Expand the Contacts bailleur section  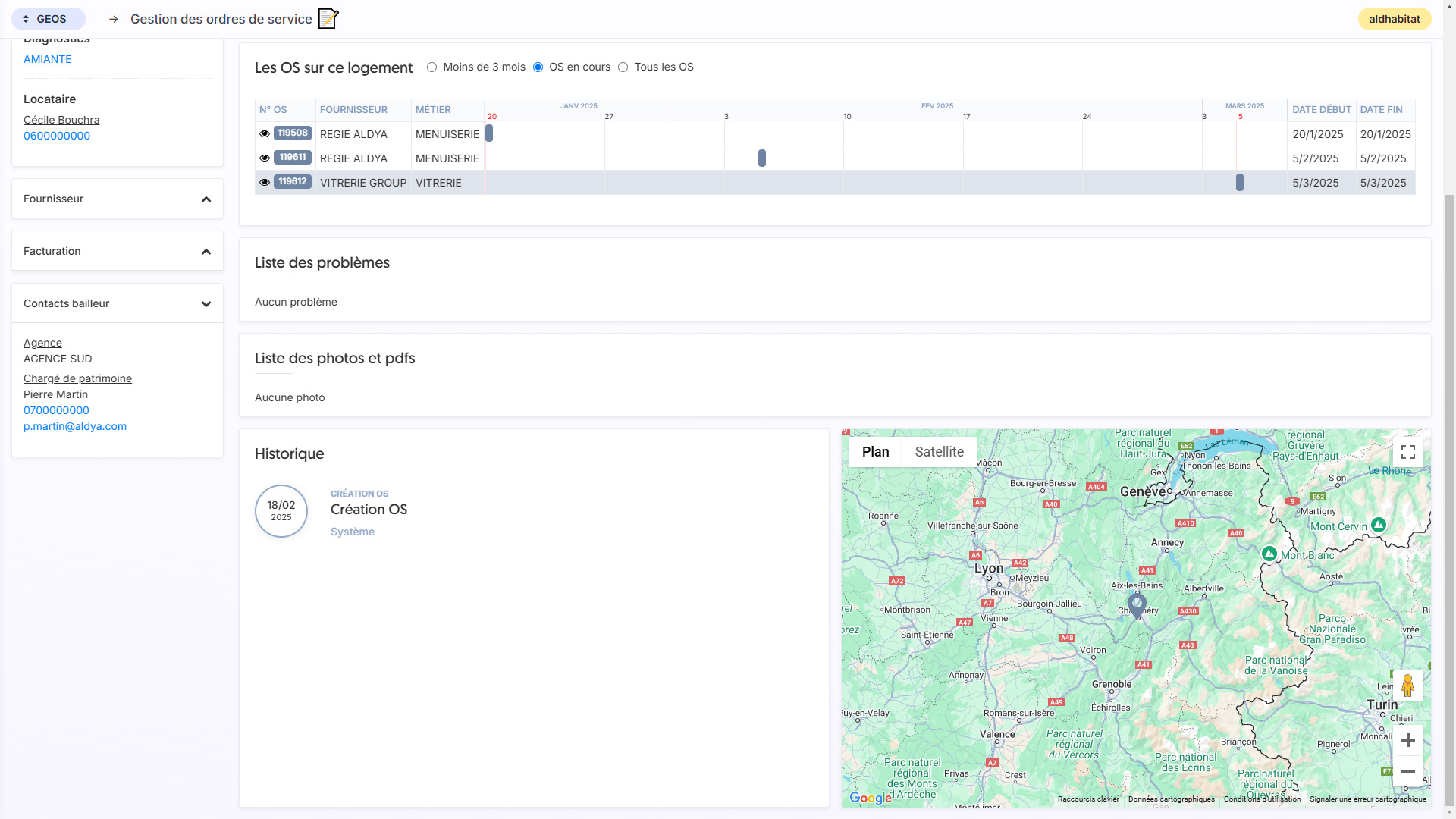[206, 303]
